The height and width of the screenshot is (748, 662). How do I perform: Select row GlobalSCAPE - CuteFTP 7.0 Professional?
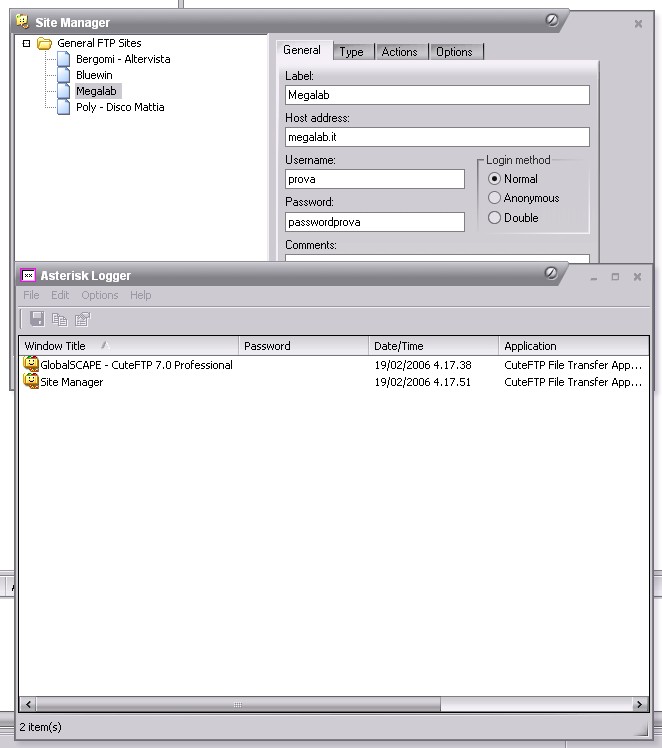pos(334,365)
